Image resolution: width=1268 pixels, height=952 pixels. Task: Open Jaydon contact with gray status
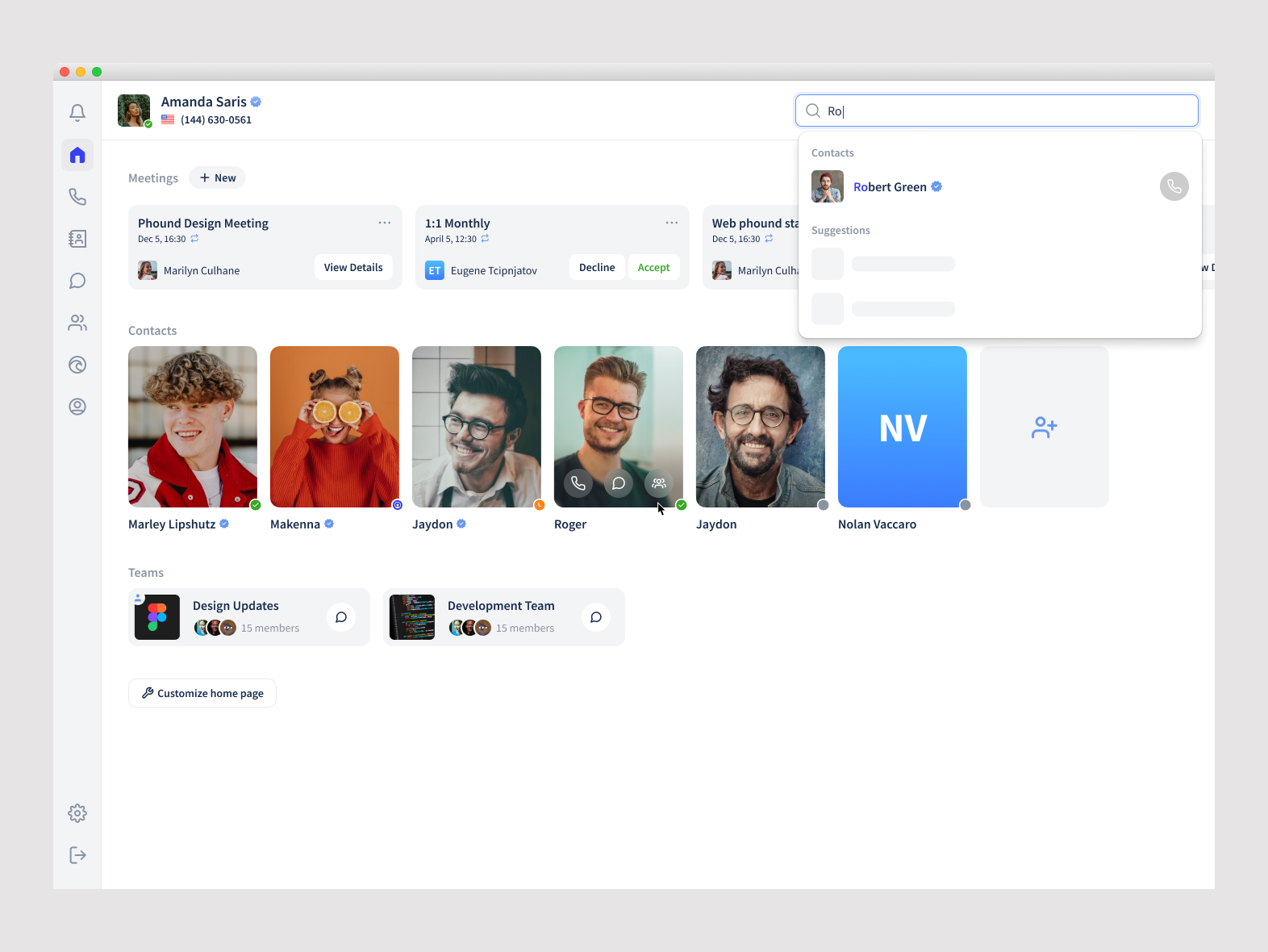[761, 427]
